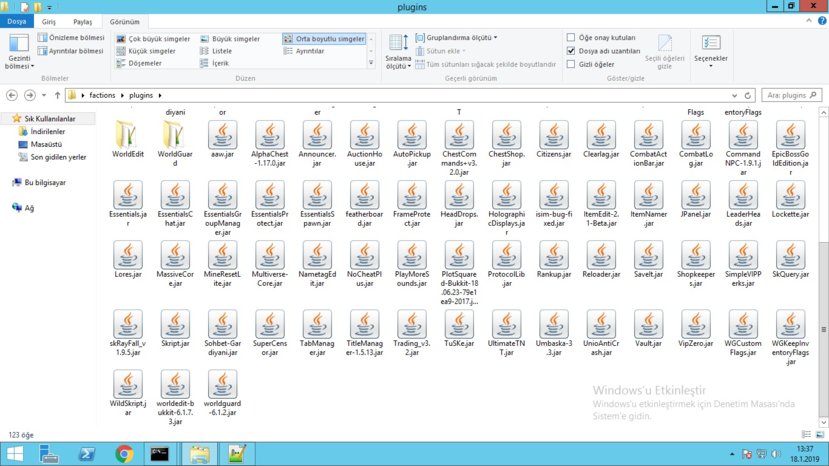
Task: Toggle the Ayrıntılar bölmesi details pane
Action: coord(71,51)
